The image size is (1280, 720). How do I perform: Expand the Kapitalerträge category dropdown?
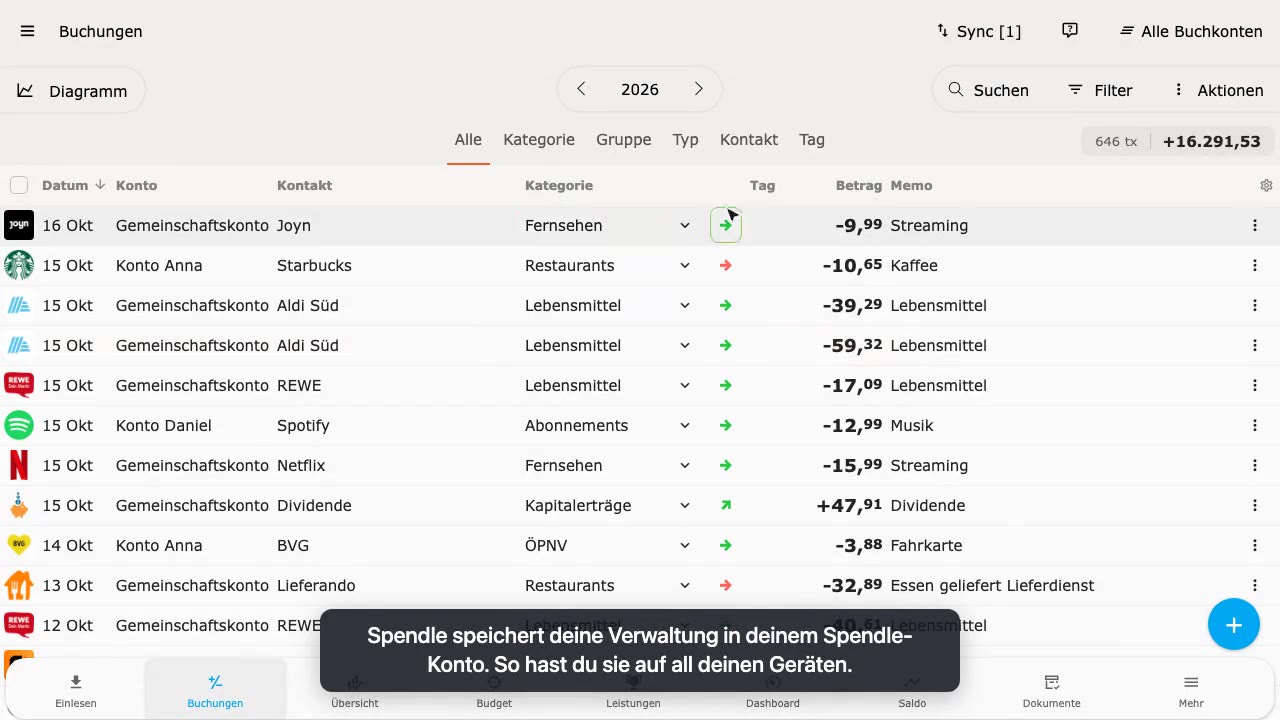point(685,505)
